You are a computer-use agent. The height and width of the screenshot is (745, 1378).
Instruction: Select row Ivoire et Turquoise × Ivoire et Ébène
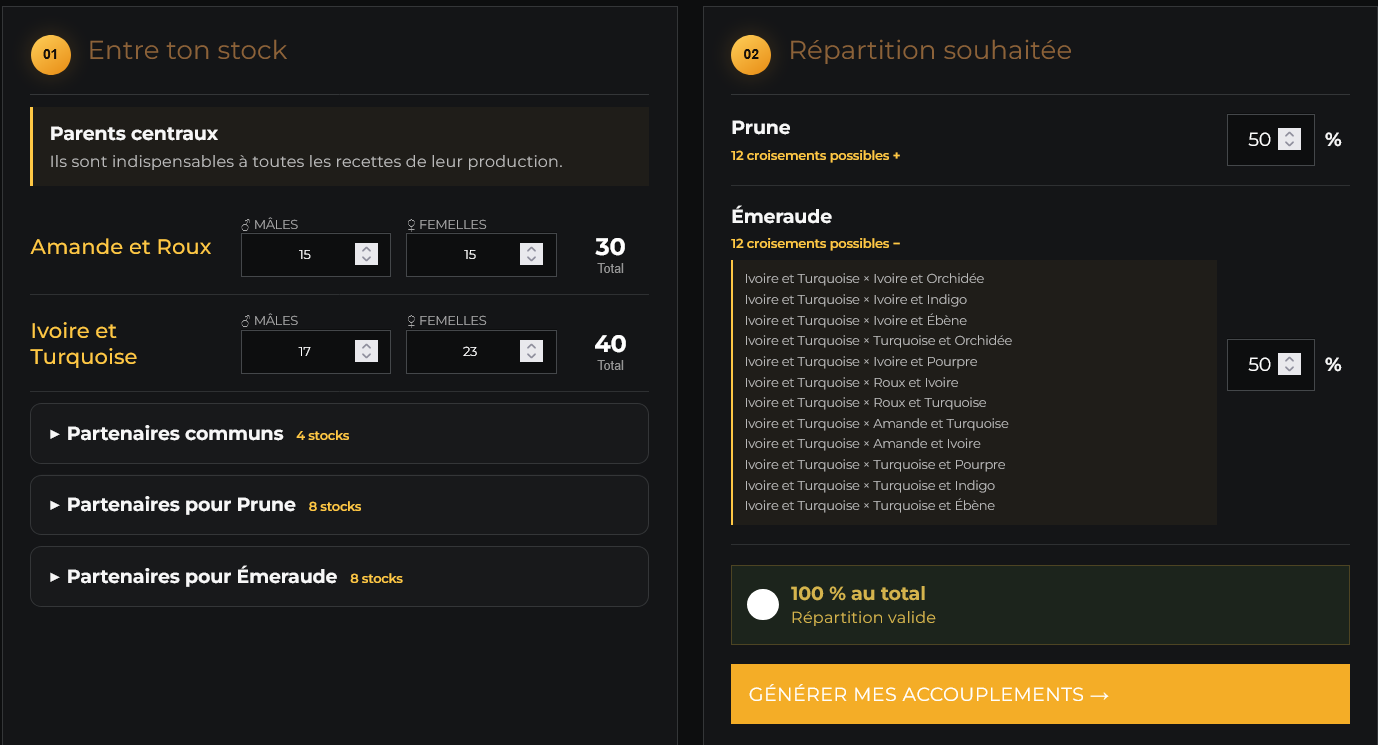click(x=856, y=321)
